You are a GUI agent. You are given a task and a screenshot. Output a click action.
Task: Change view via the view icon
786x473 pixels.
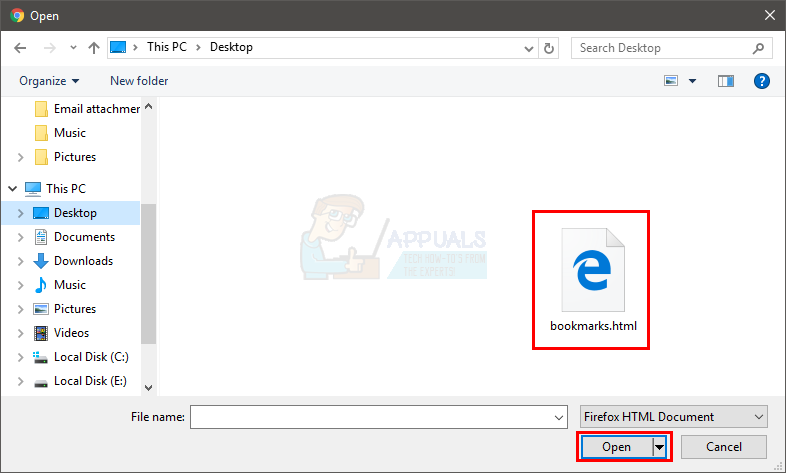click(671, 81)
